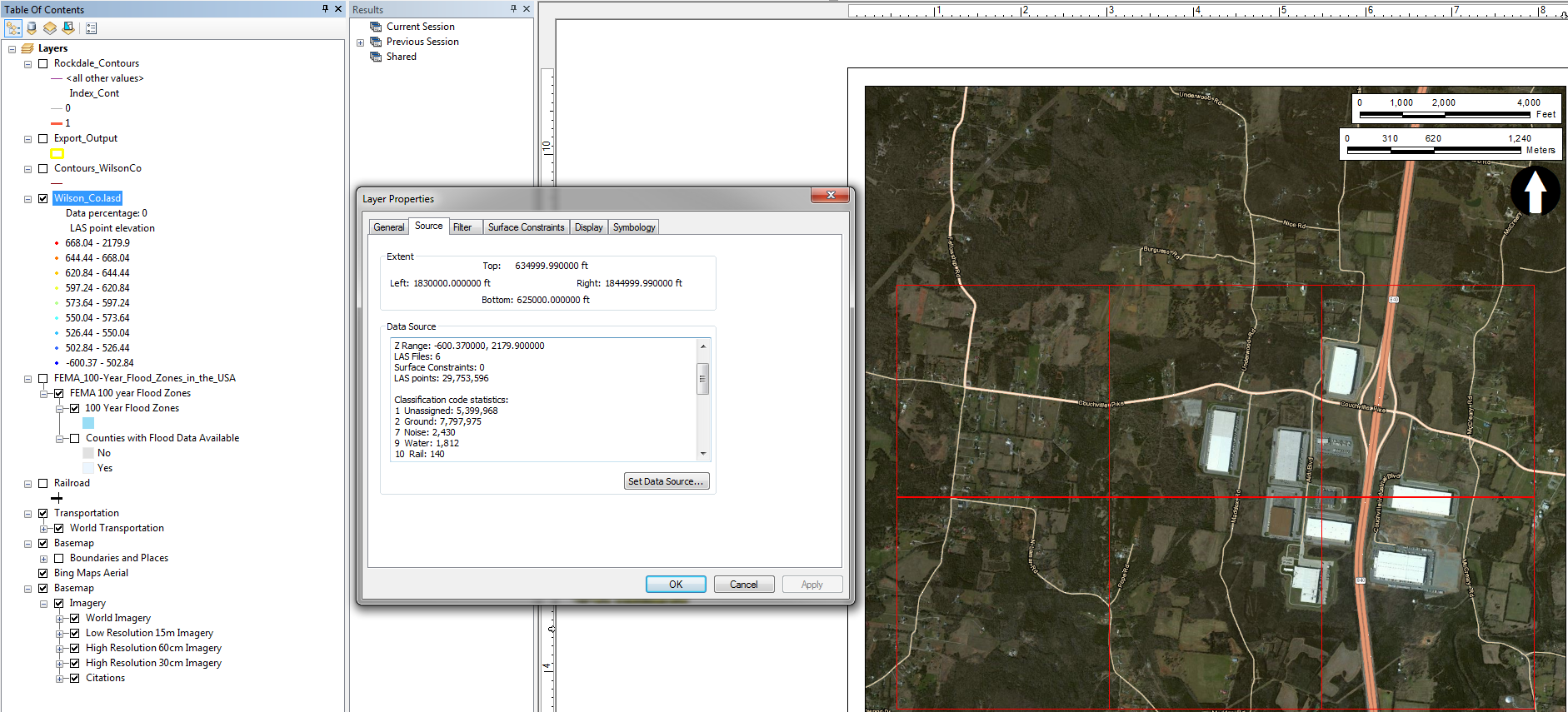Select List By Drawing Order icon
The image size is (1568, 712).
click(13, 28)
